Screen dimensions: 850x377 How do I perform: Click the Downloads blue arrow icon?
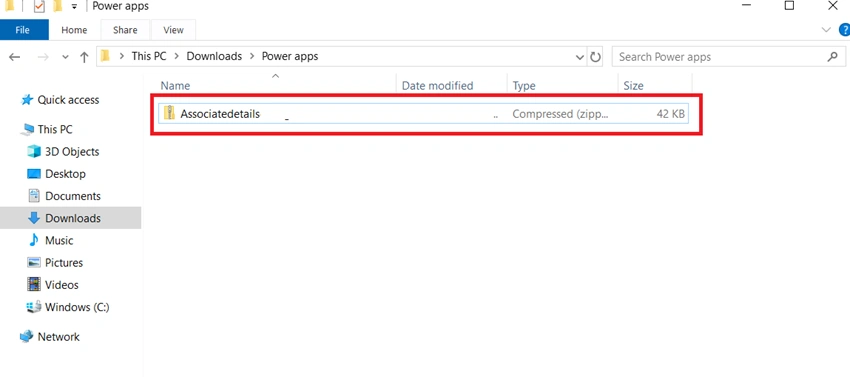click(34, 218)
